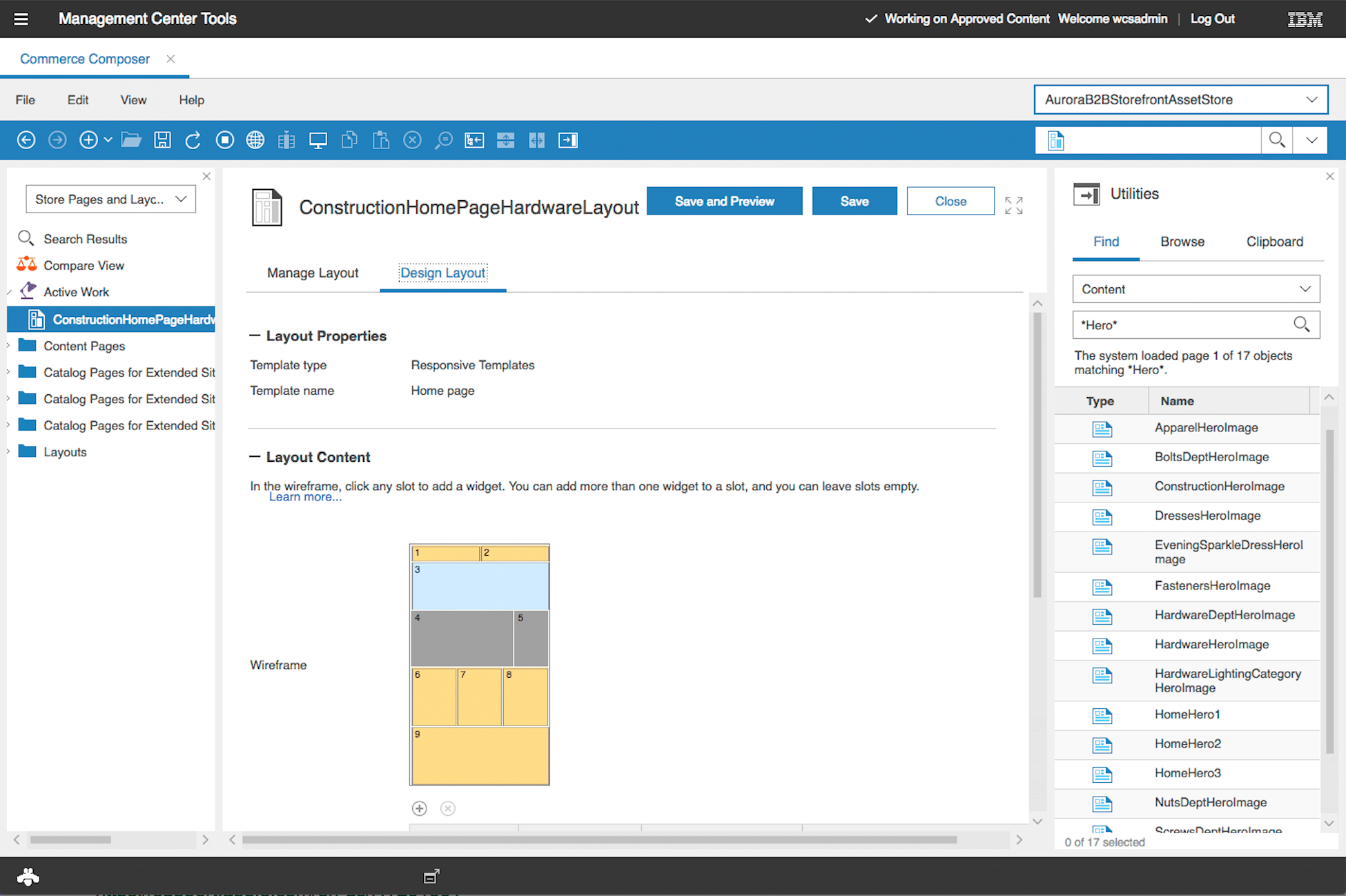Open the Browse tab in Utilities

pos(1182,242)
